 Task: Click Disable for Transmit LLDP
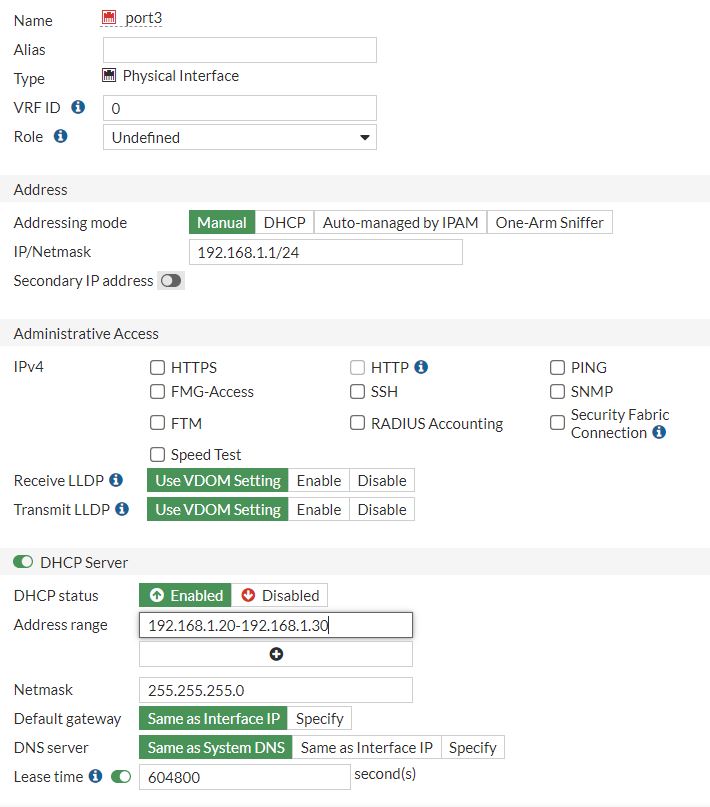[x=381, y=509]
